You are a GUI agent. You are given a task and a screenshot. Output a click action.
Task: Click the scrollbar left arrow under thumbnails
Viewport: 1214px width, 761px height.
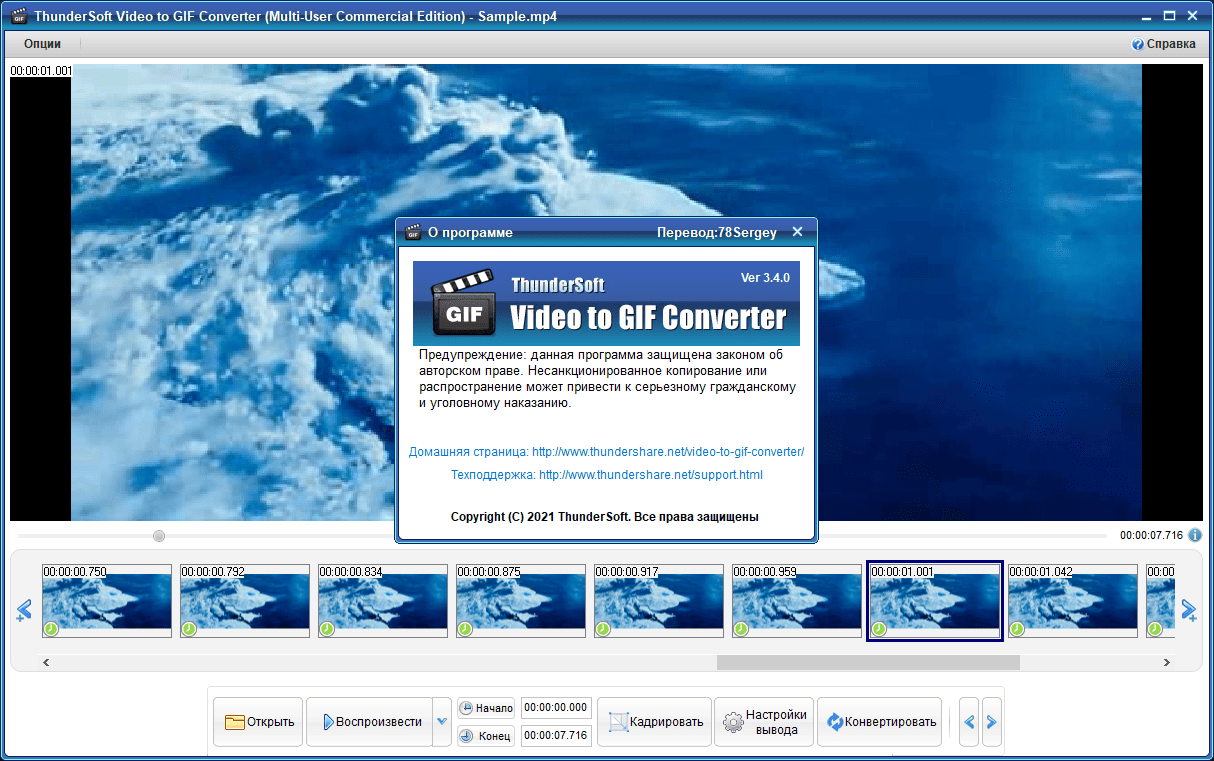[x=45, y=662]
